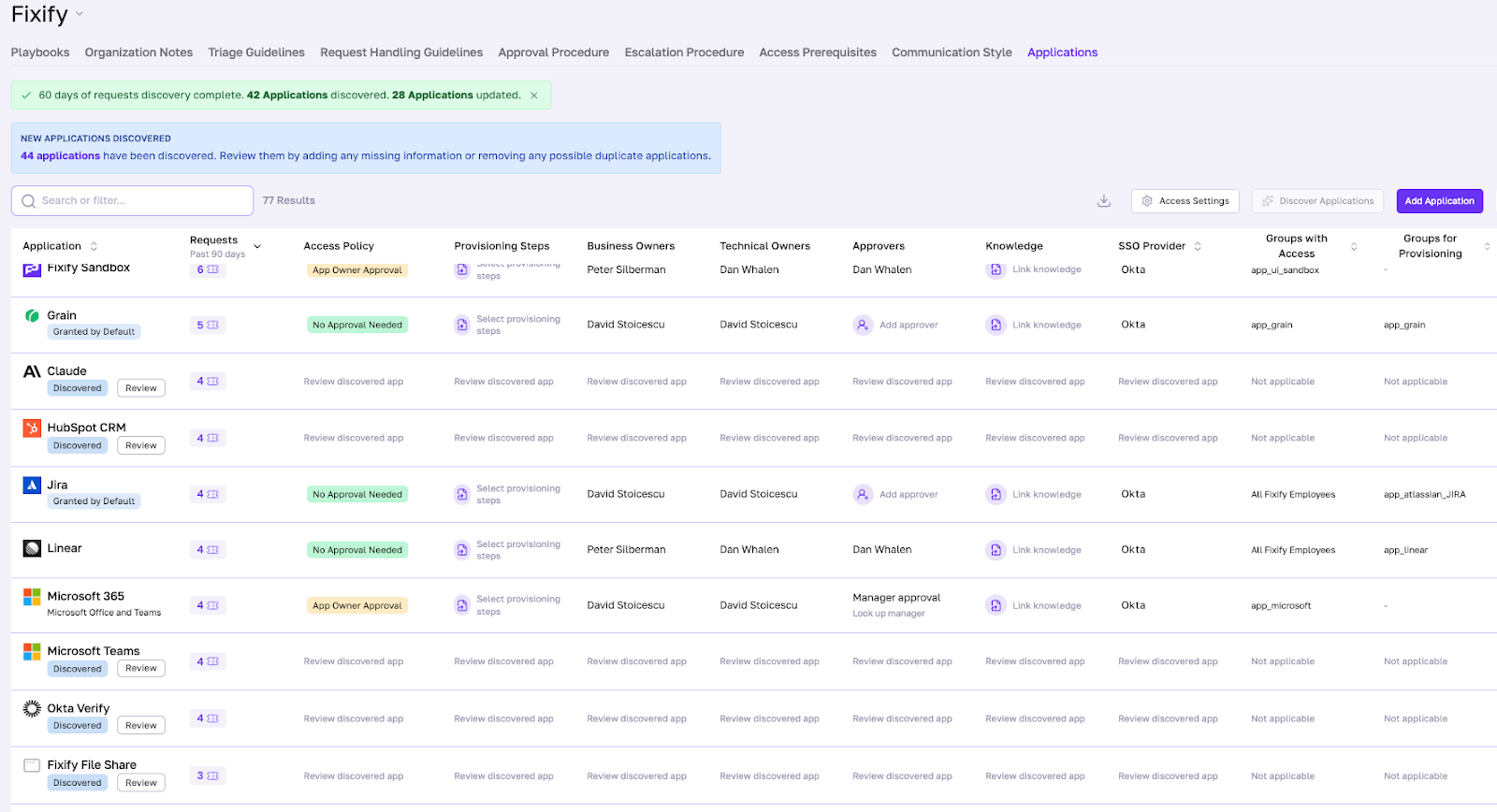The height and width of the screenshot is (812, 1497).
Task: Open Claude's request count ticket badge
Action: click(x=208, y=382)
